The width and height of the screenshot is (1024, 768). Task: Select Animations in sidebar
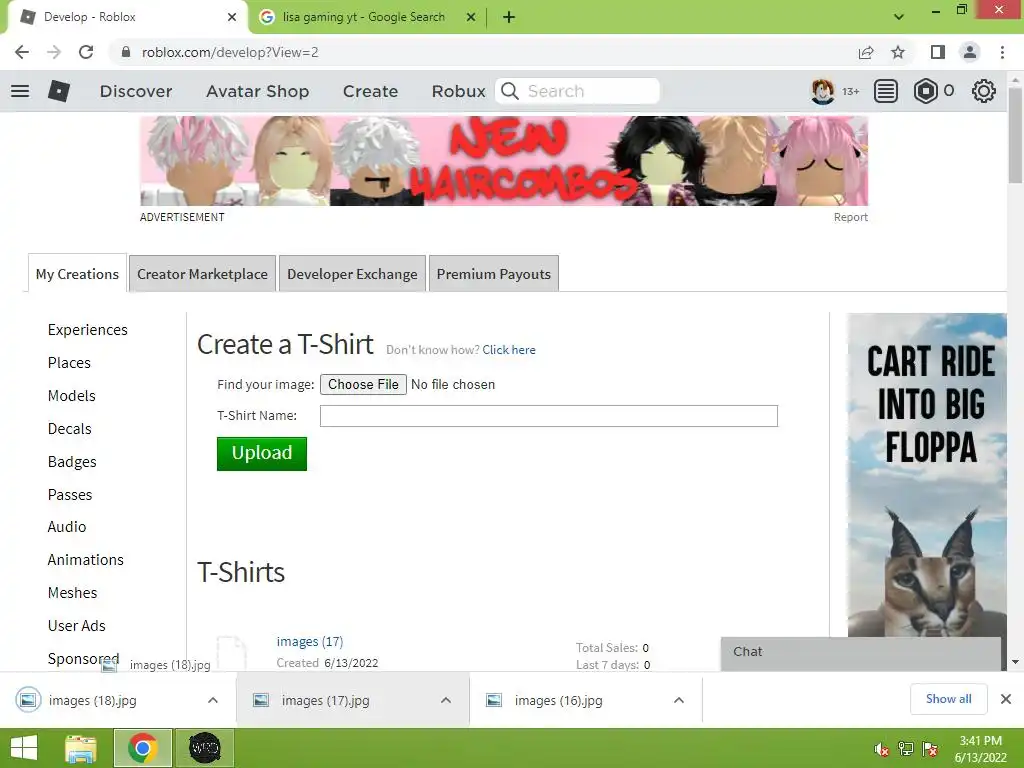click(x=86, y=560)
